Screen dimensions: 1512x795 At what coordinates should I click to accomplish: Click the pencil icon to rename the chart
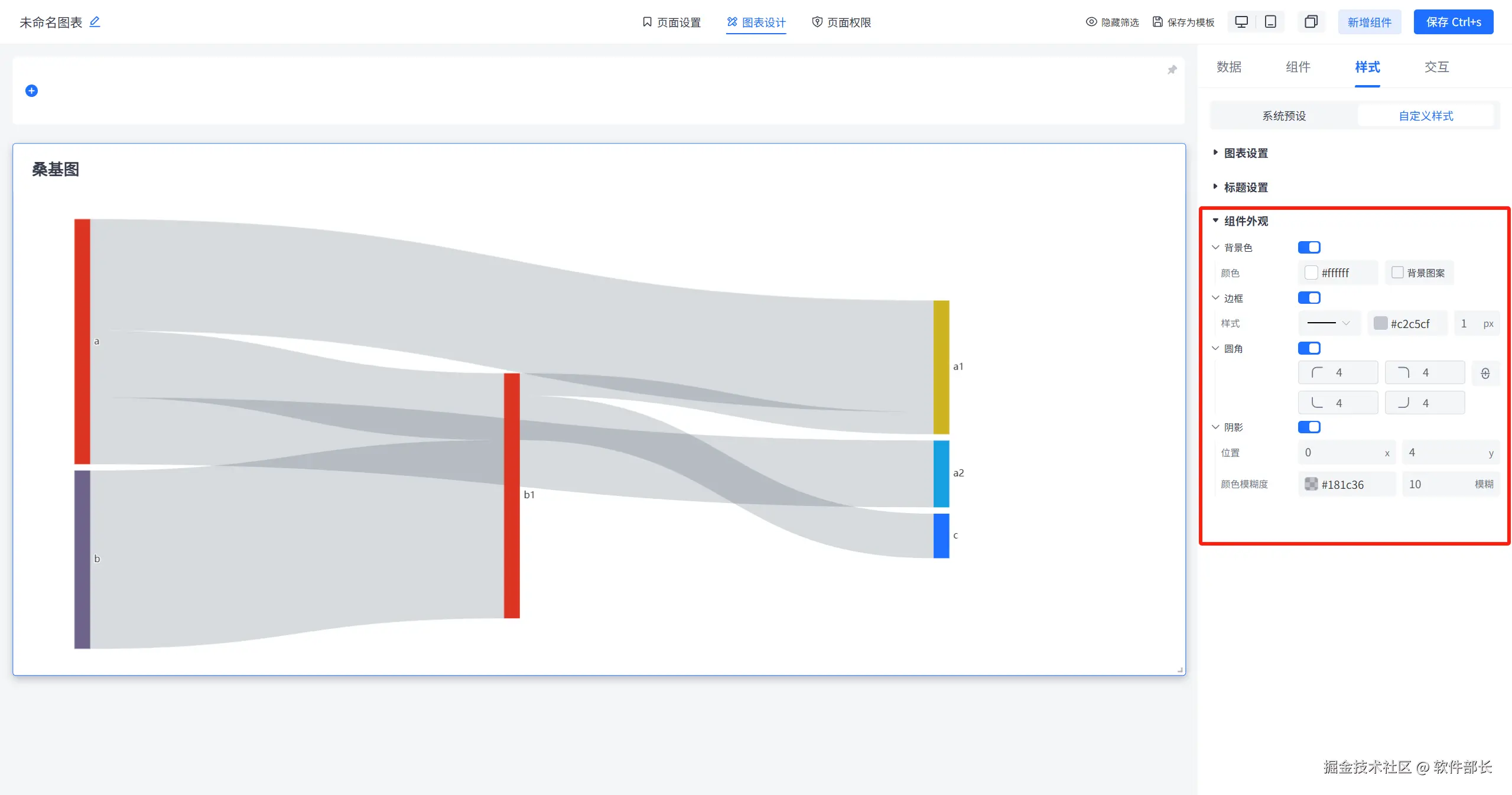point(95,22)
